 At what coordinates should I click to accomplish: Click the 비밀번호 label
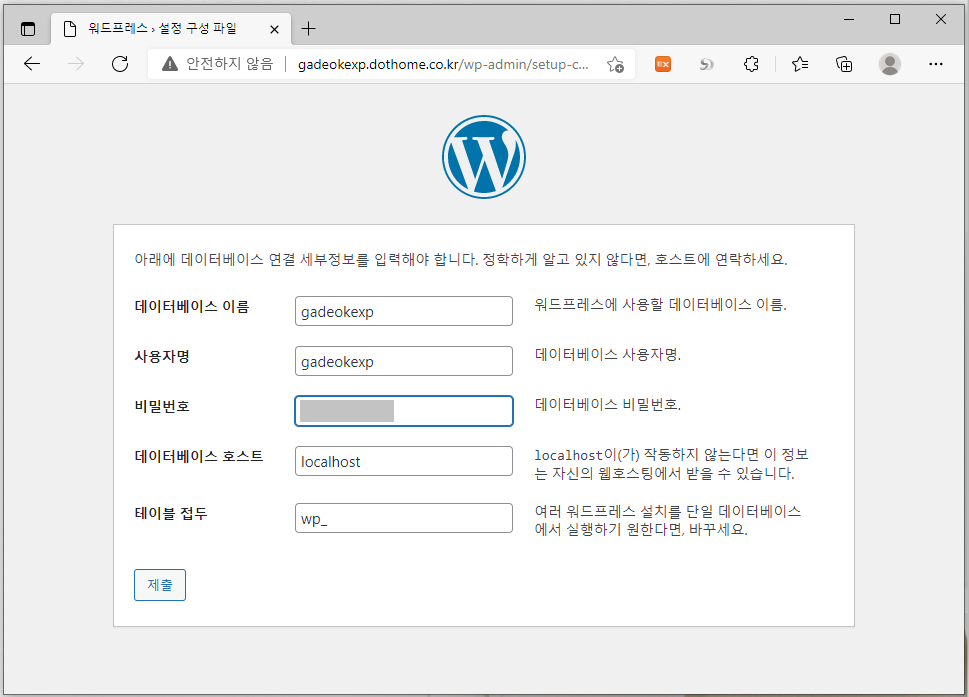162,407
